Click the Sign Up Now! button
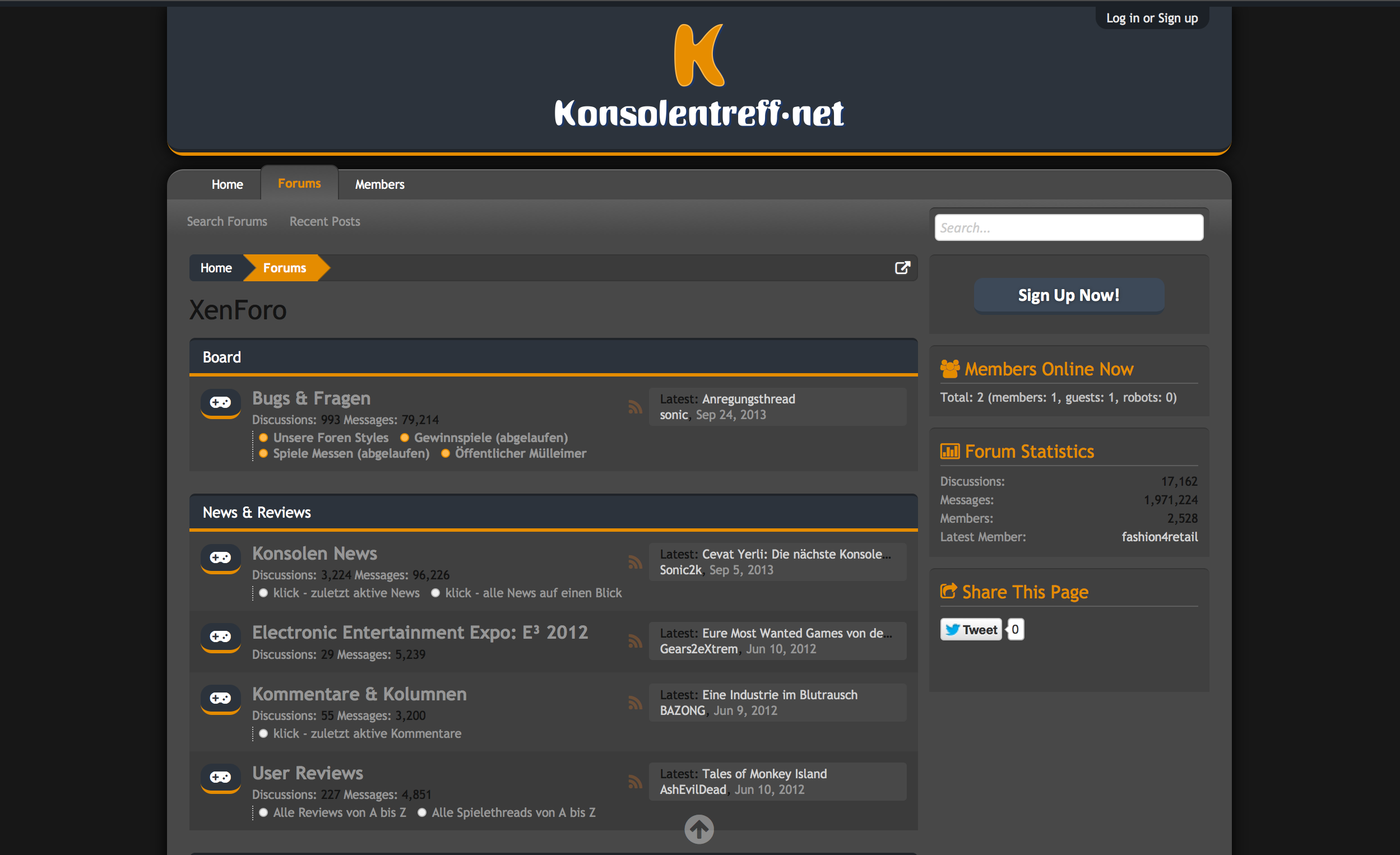The image size is (1400, 855). pyautogui.click(x=1069, y=295)
